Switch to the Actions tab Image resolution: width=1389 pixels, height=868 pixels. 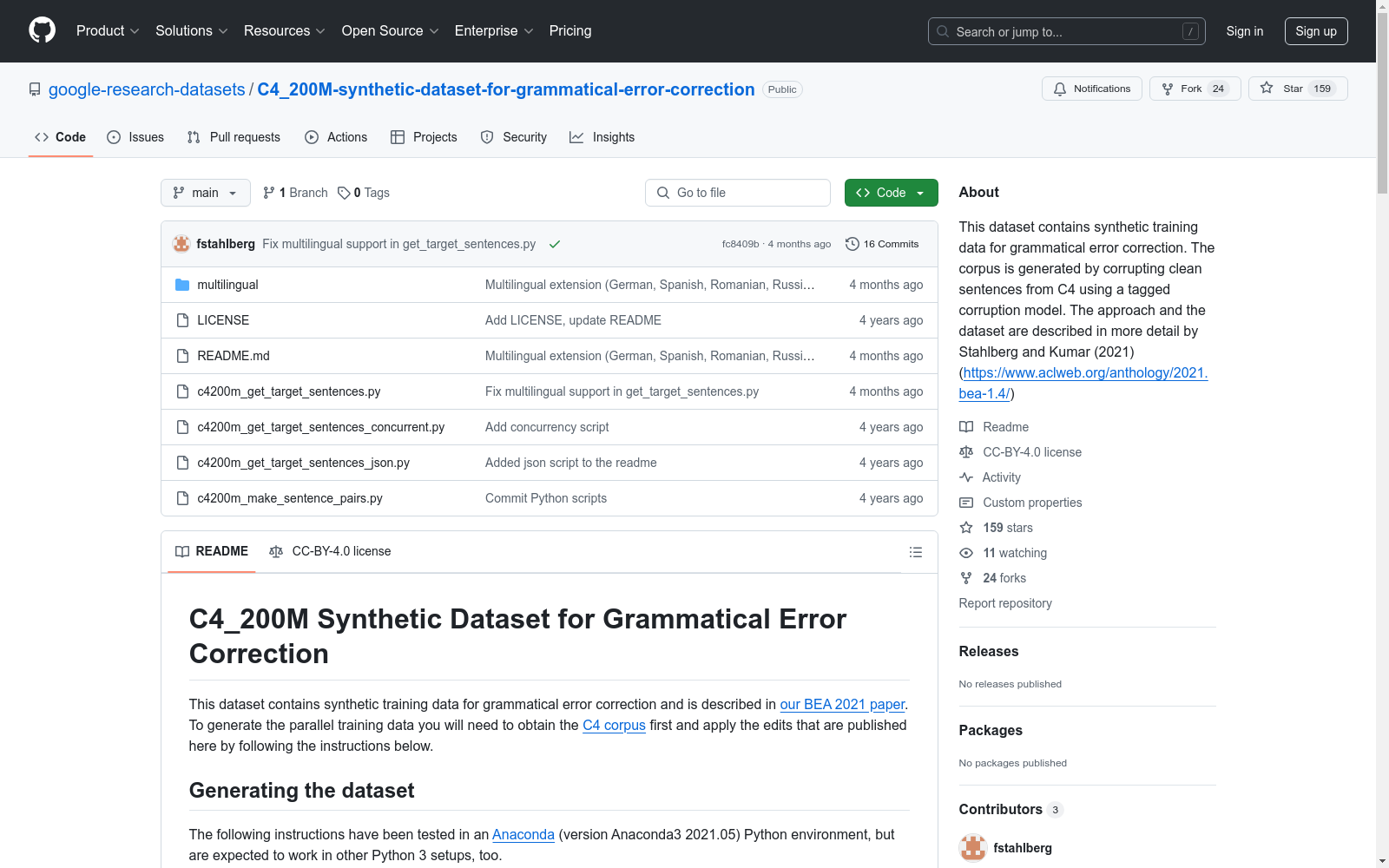(336, 137)
